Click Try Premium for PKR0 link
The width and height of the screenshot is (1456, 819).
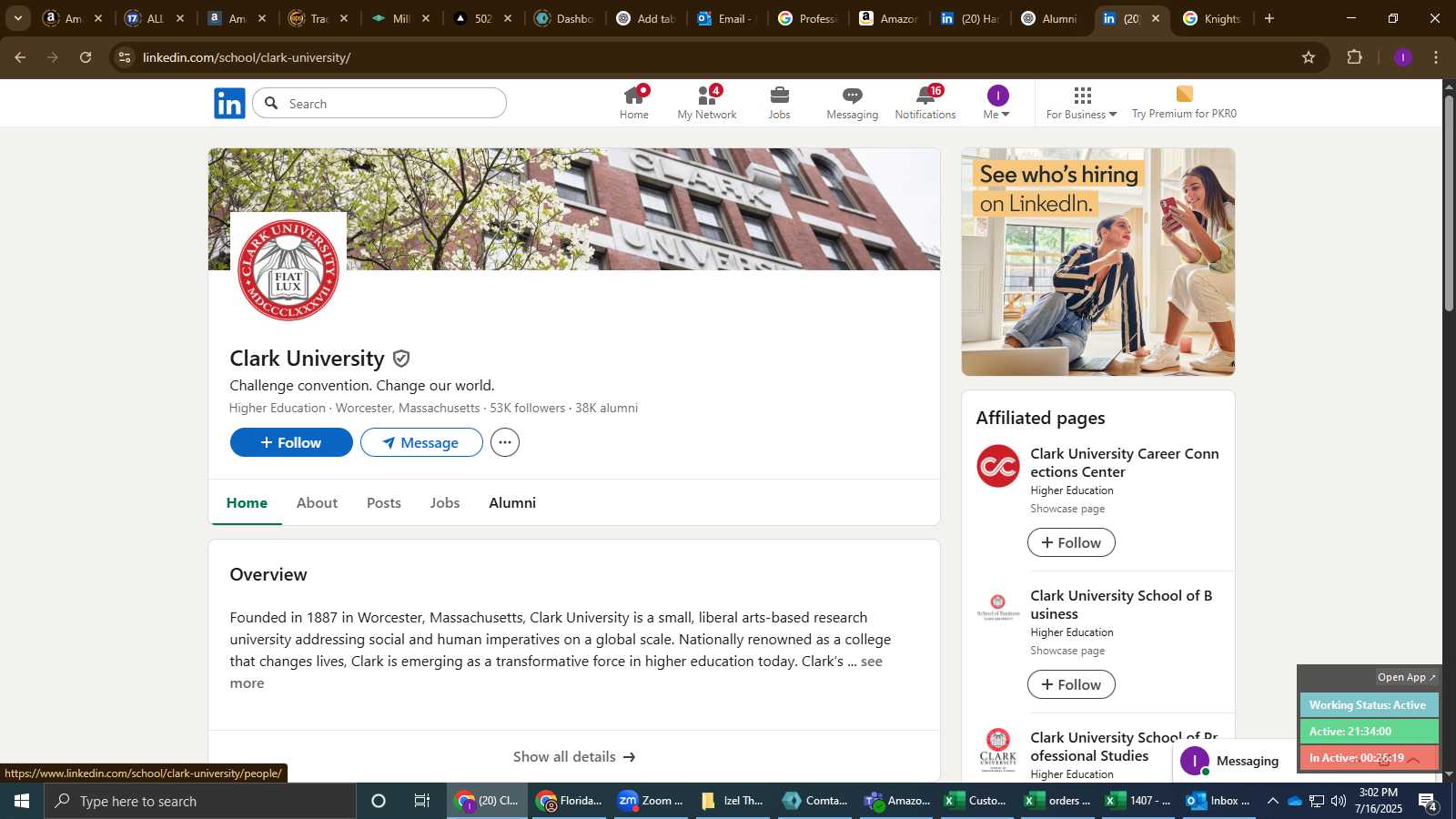1184,102
